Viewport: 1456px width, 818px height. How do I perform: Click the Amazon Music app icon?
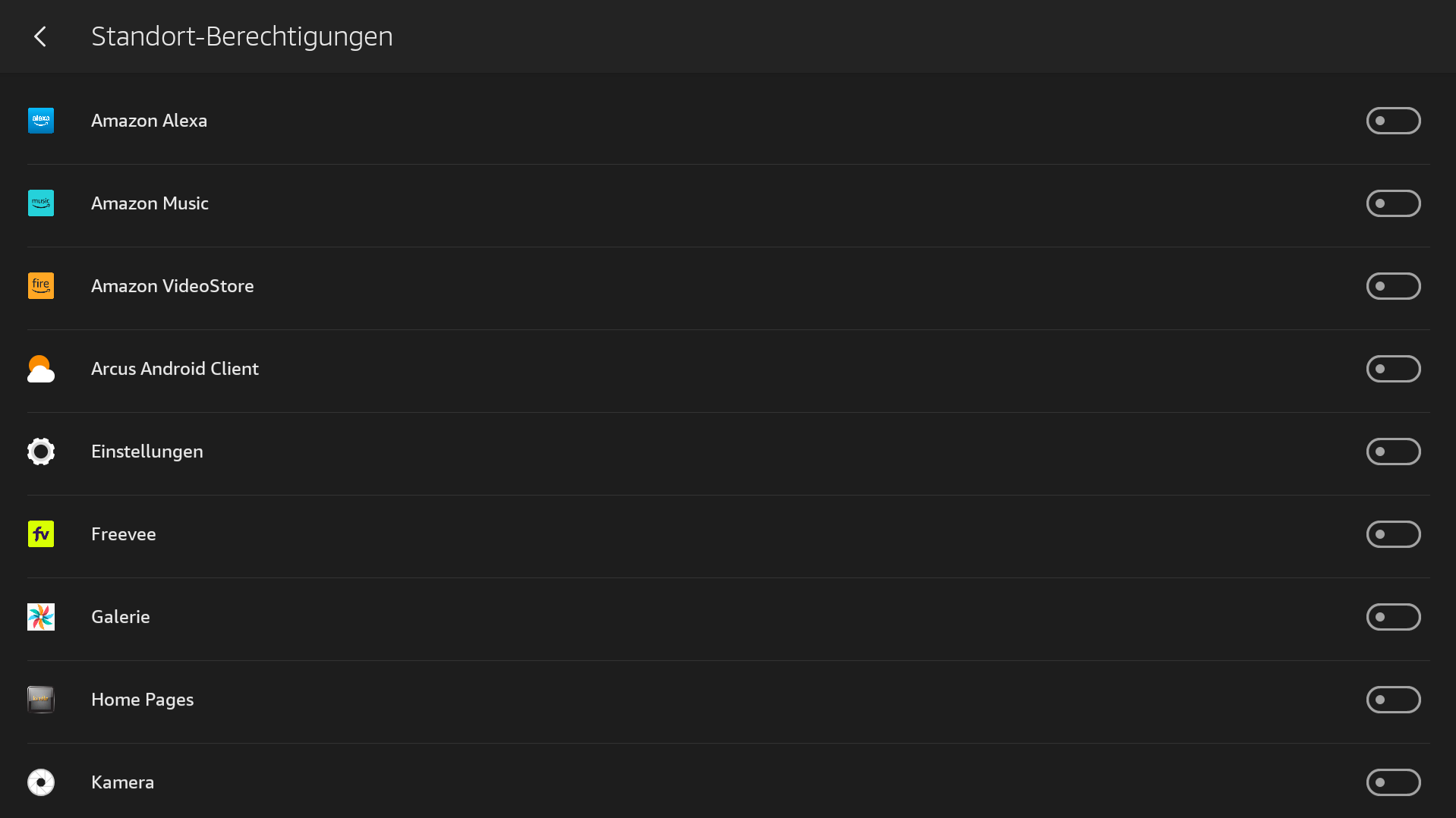[x=41, y=203]
